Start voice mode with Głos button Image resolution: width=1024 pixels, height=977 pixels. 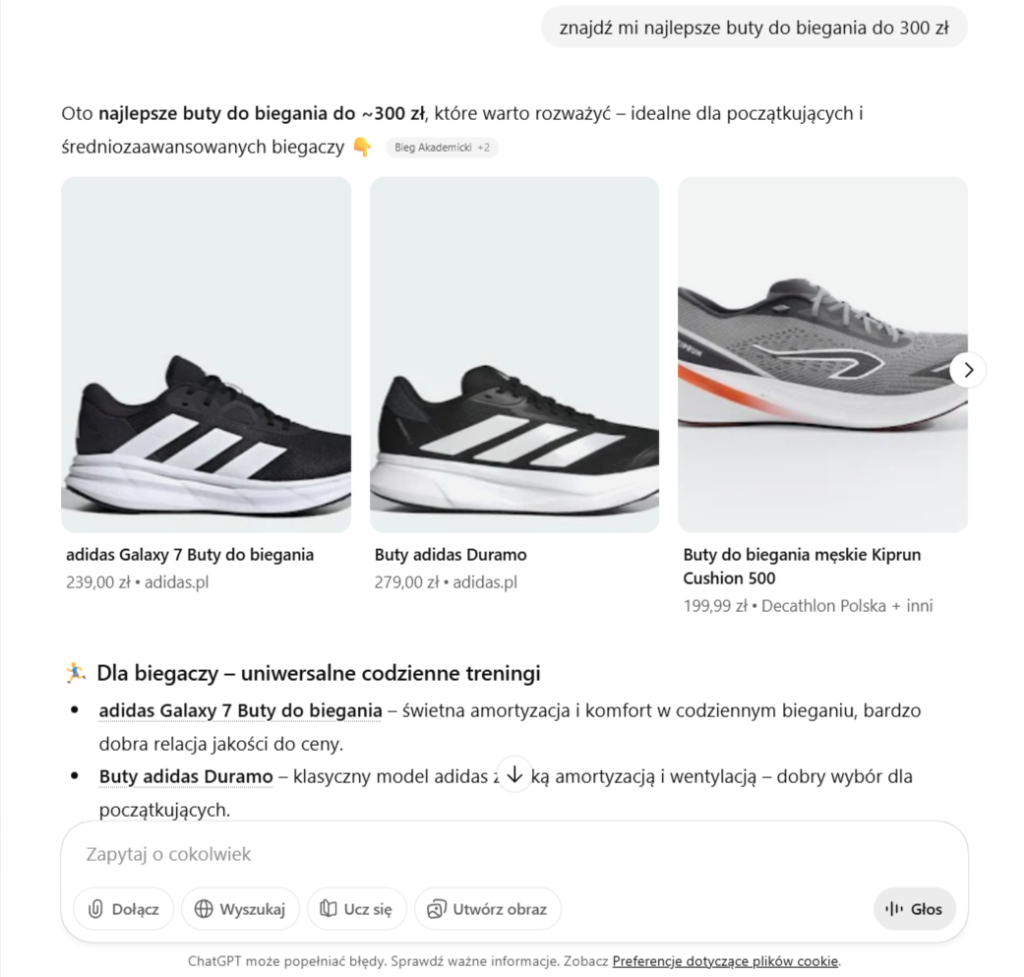tap(914, 909)
